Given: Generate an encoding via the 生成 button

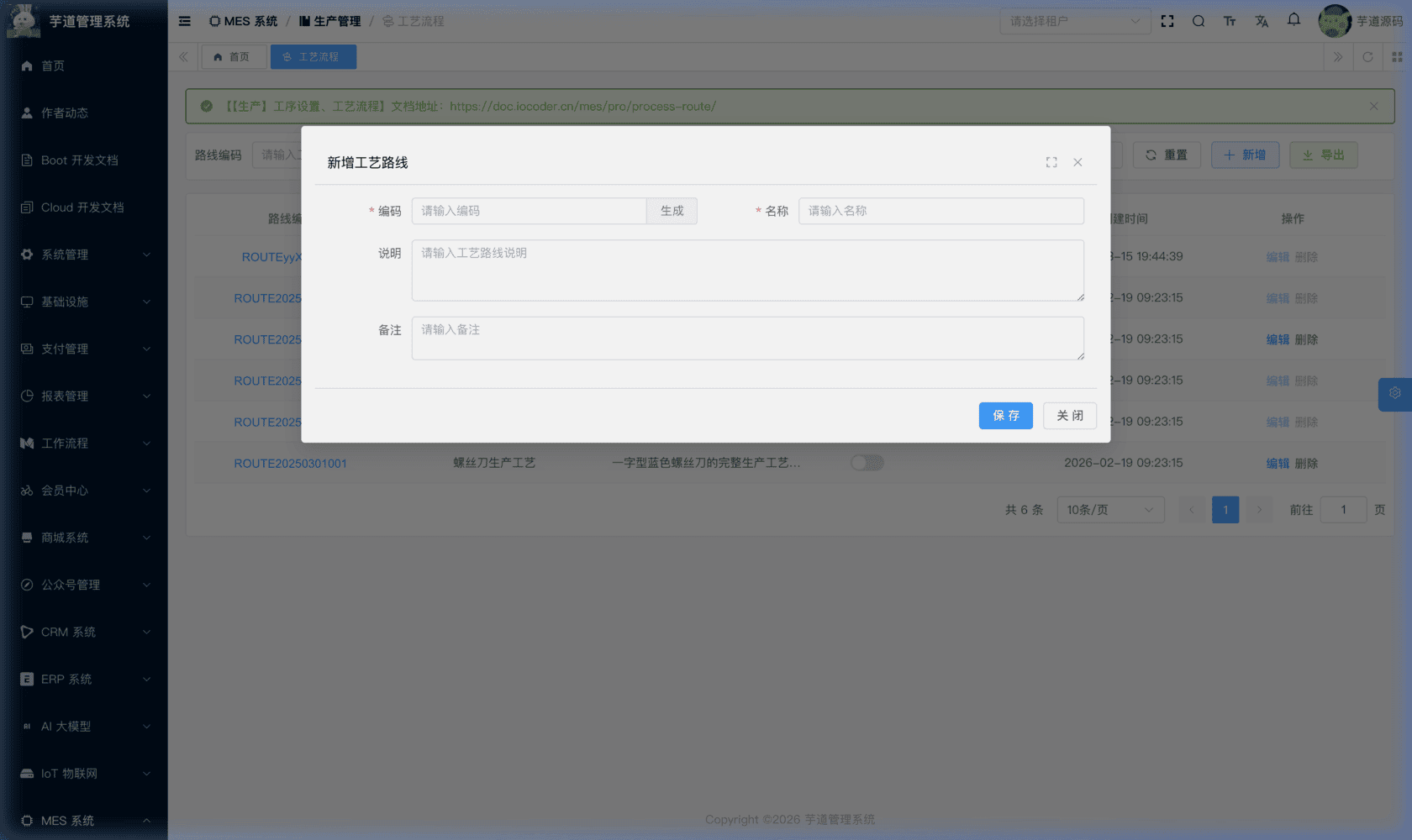Looking at the screenshot, I should point(672,211).
